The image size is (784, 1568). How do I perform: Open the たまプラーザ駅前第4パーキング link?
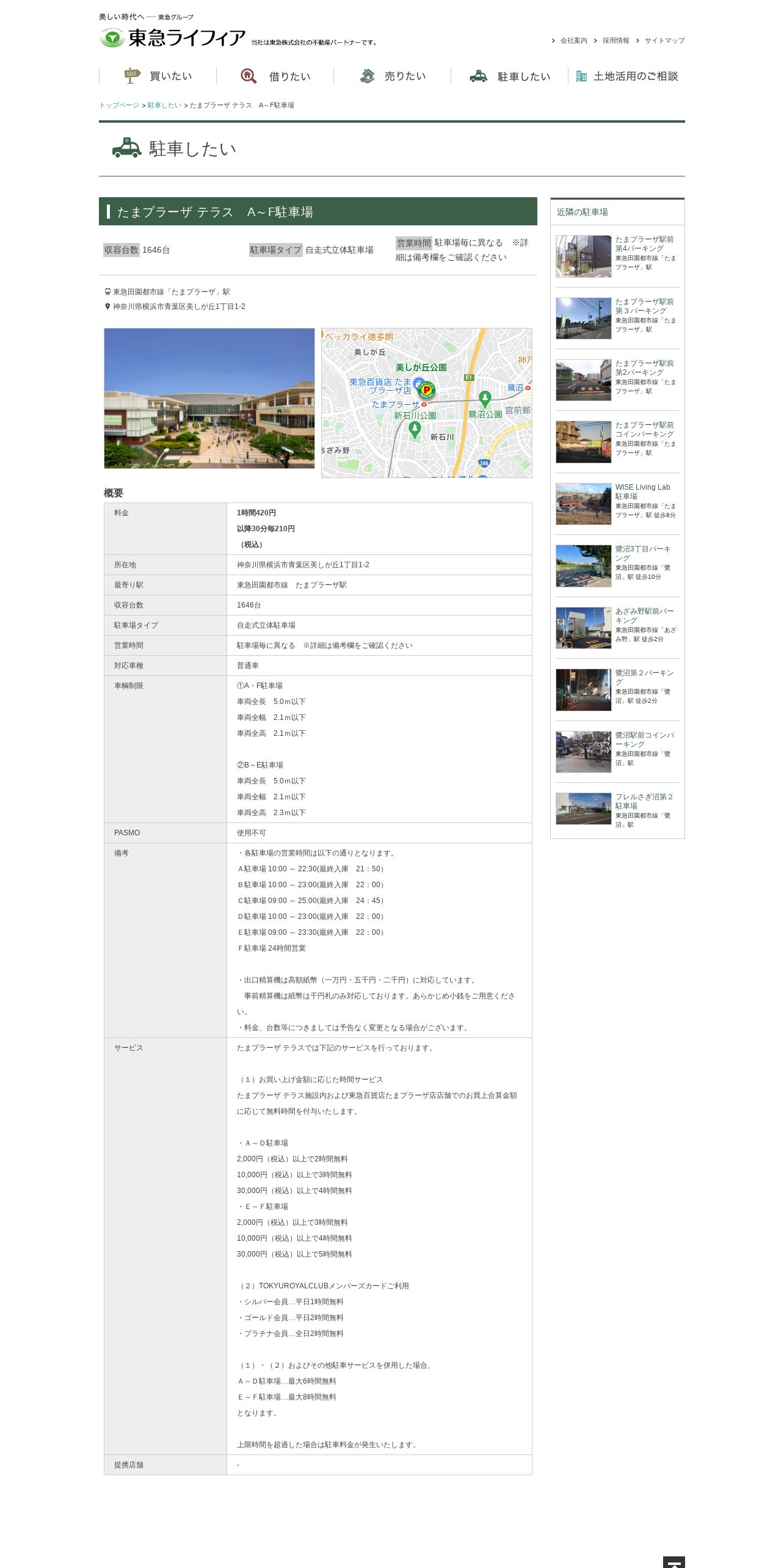644,244
